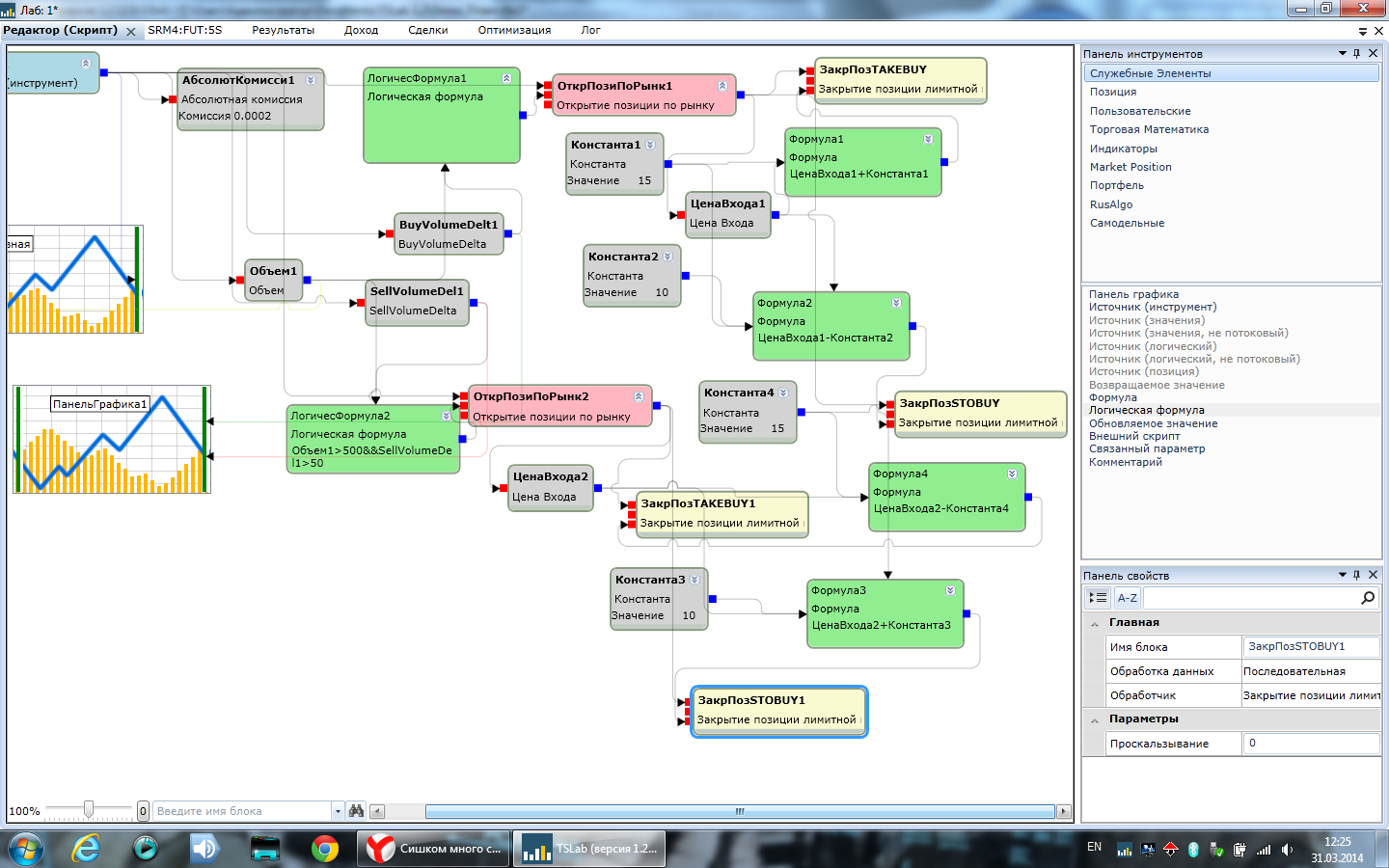Click the canvas zoom slider handle

coord(89,809)
